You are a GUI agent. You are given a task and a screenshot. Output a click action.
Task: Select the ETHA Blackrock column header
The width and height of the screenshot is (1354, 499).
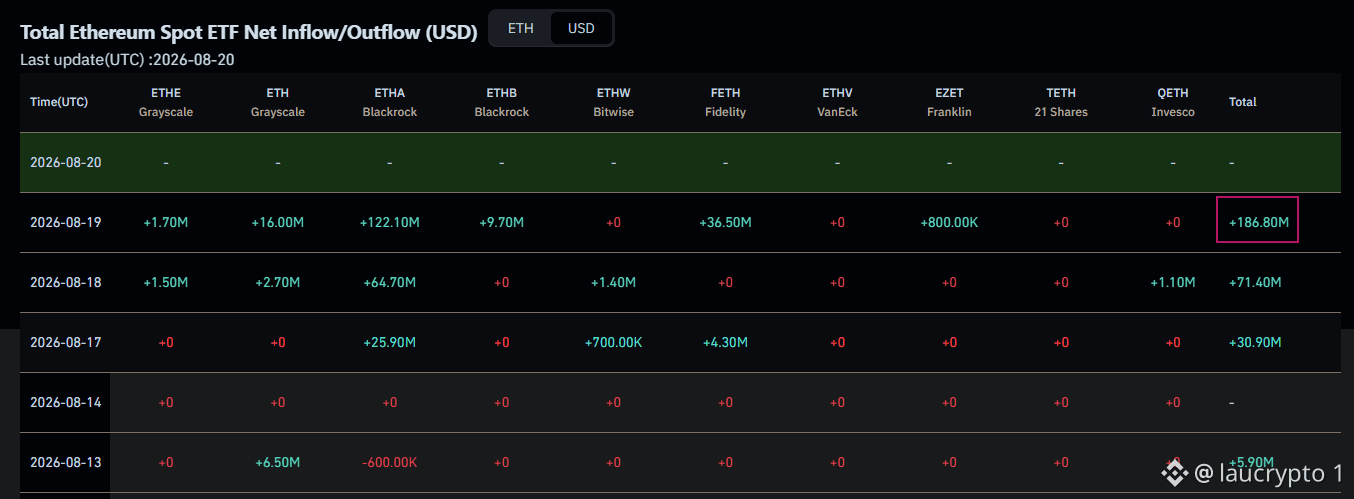pos(390,102)
